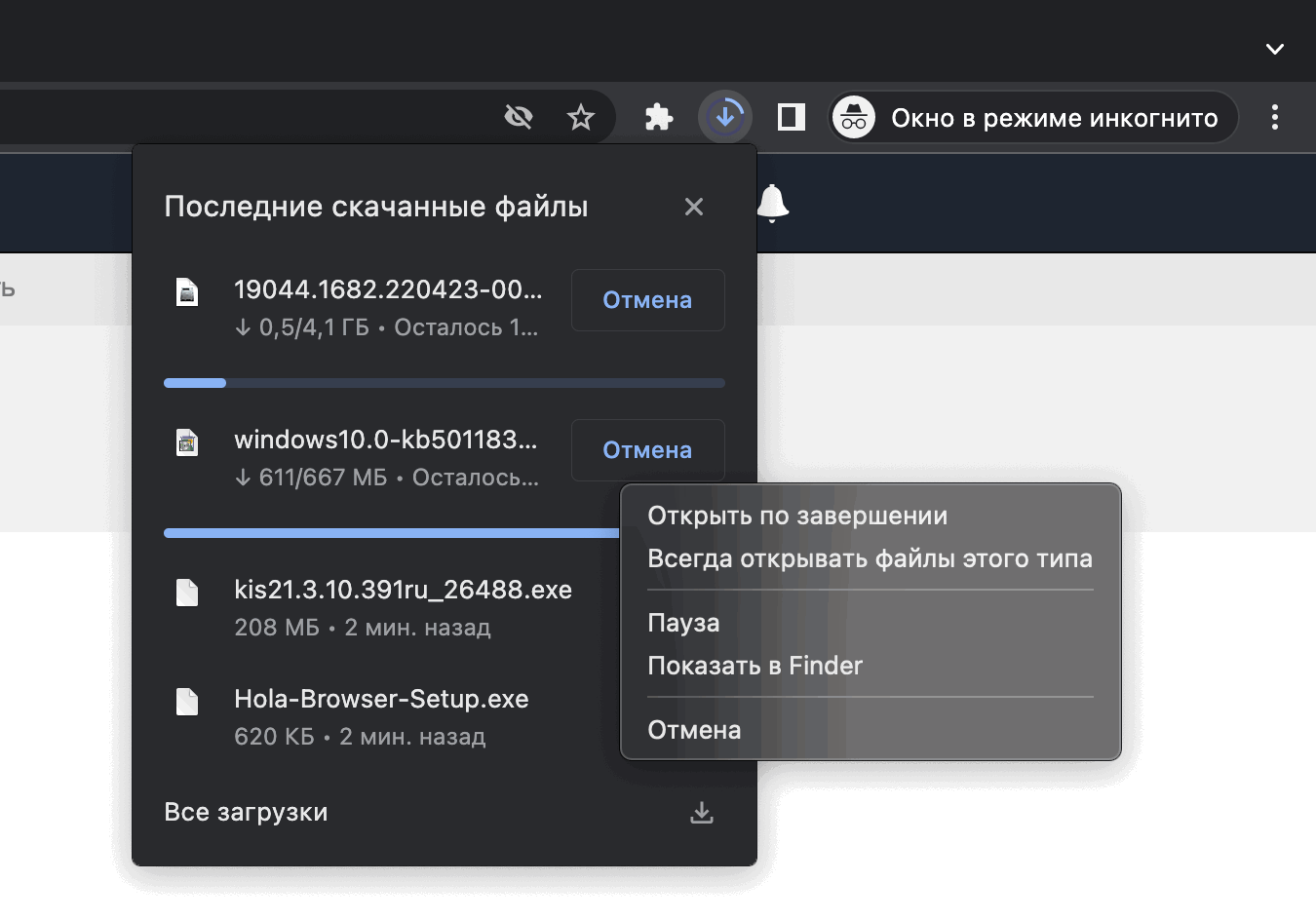Cancel the windows10.0-kb501183 download button

tap(647, 450)
